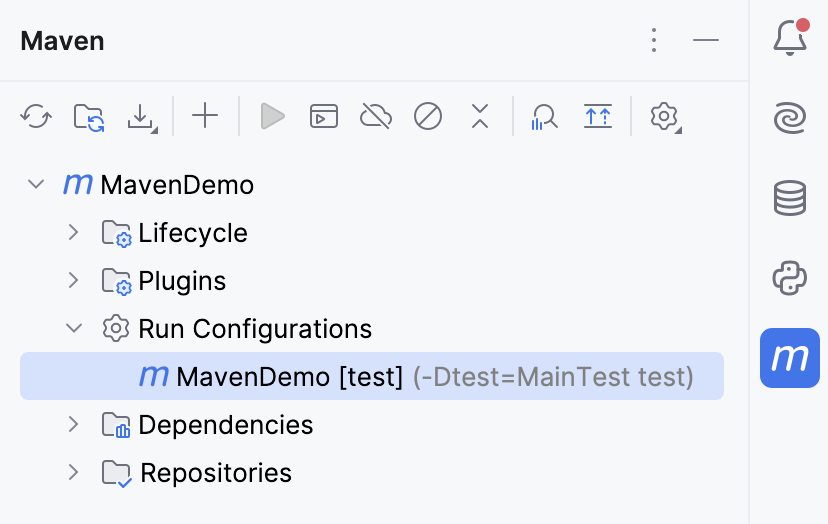The image size is (828, 524).
Task: Toggle Offline Mode in Maven toolbar
Action: click(x=376, y=117)
